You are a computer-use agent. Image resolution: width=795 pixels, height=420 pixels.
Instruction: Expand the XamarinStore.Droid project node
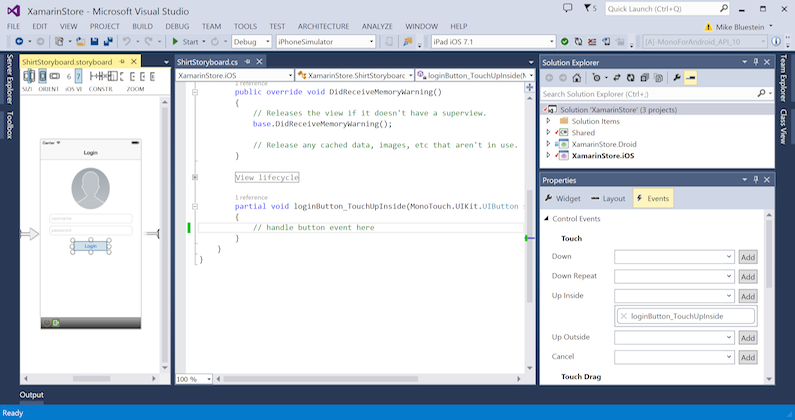548,144
